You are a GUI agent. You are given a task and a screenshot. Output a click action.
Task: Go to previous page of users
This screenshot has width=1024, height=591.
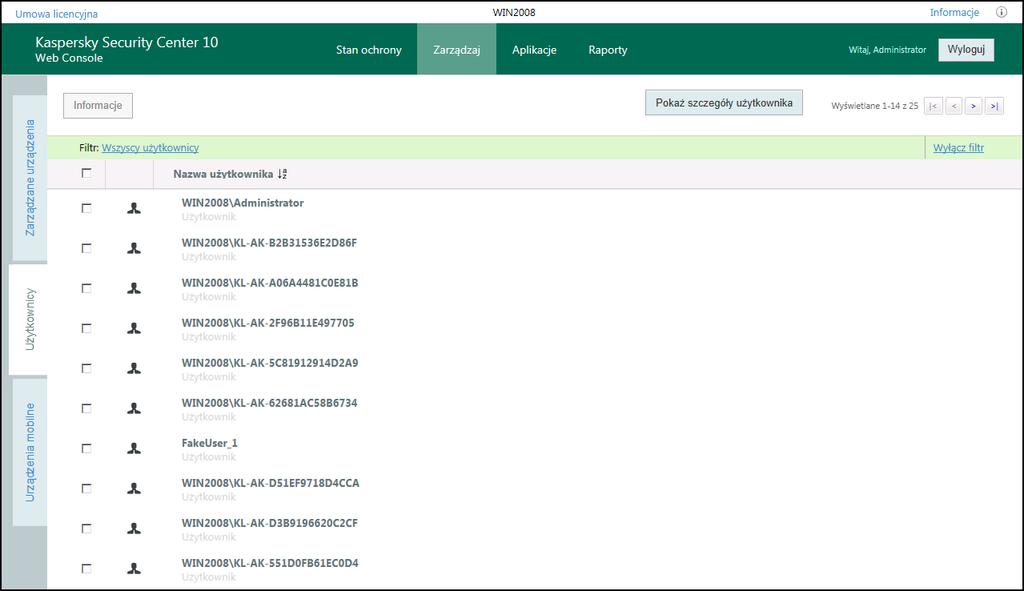tap(953, 106)
